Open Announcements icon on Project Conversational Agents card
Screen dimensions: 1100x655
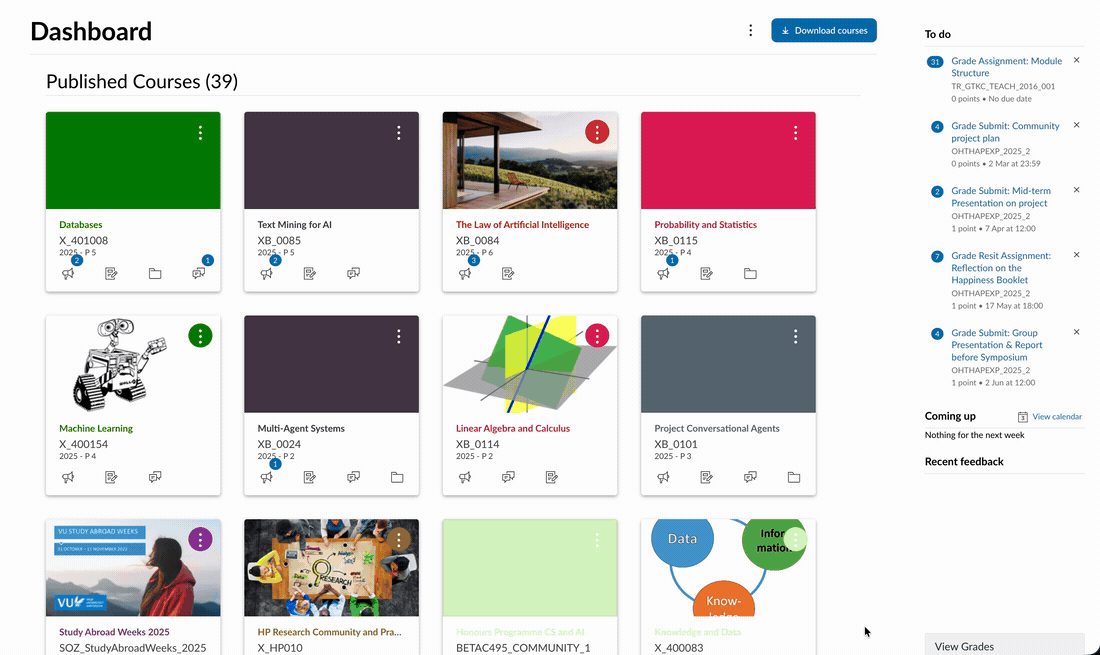click(664, 477)
